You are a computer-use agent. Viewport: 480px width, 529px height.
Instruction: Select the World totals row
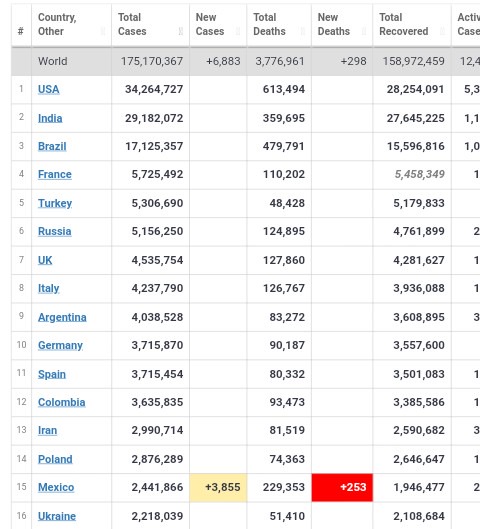246,61
